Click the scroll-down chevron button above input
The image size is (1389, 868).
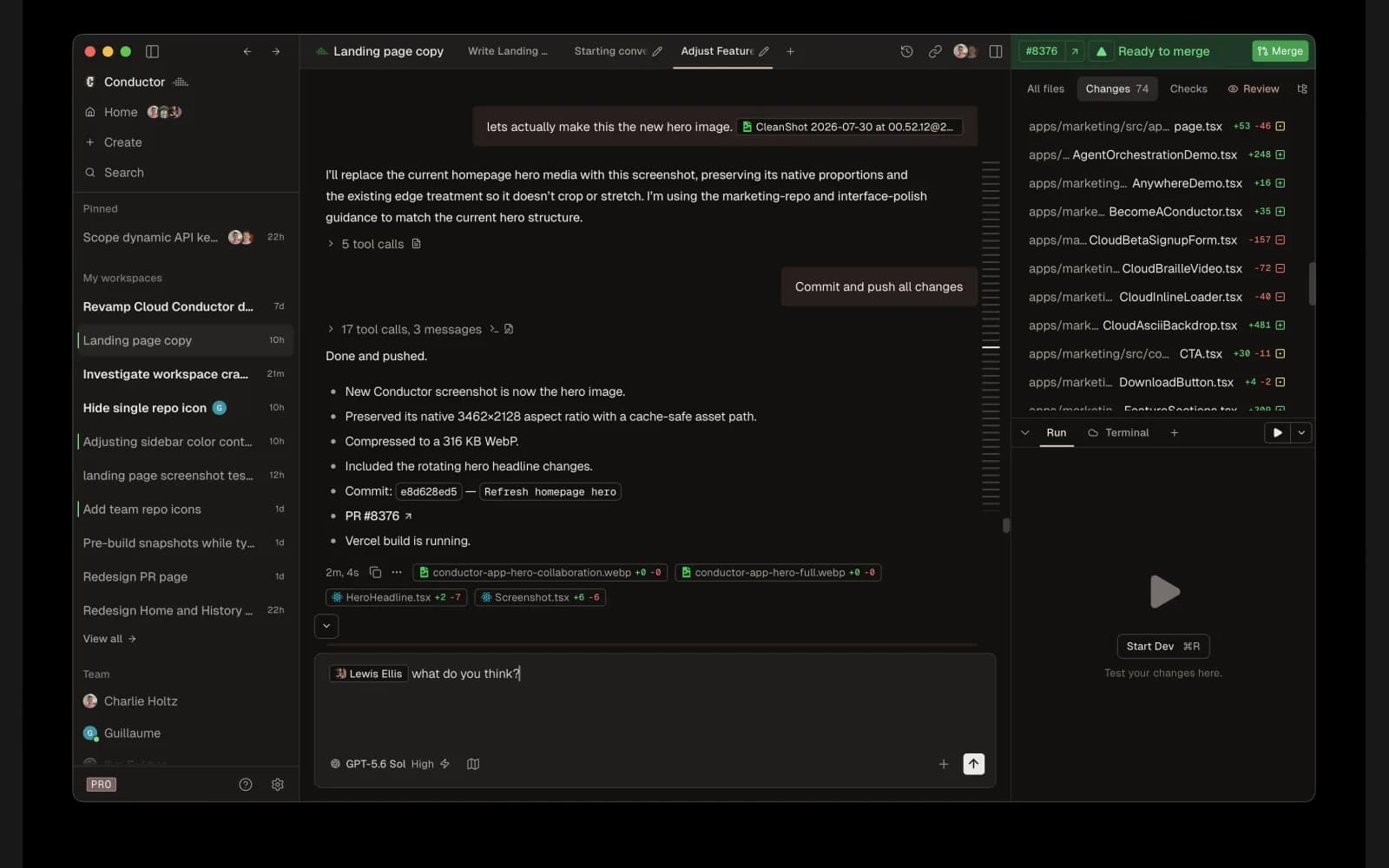(326, 626)
